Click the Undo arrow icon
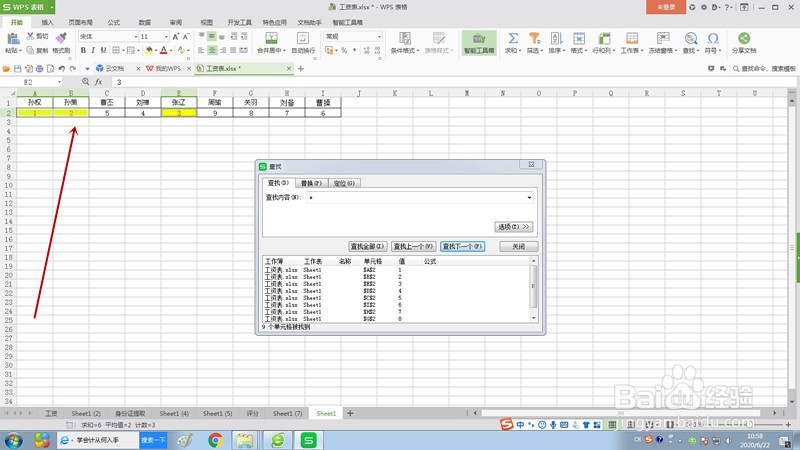This screenshot has width=800, height=450. click(62, 68)
